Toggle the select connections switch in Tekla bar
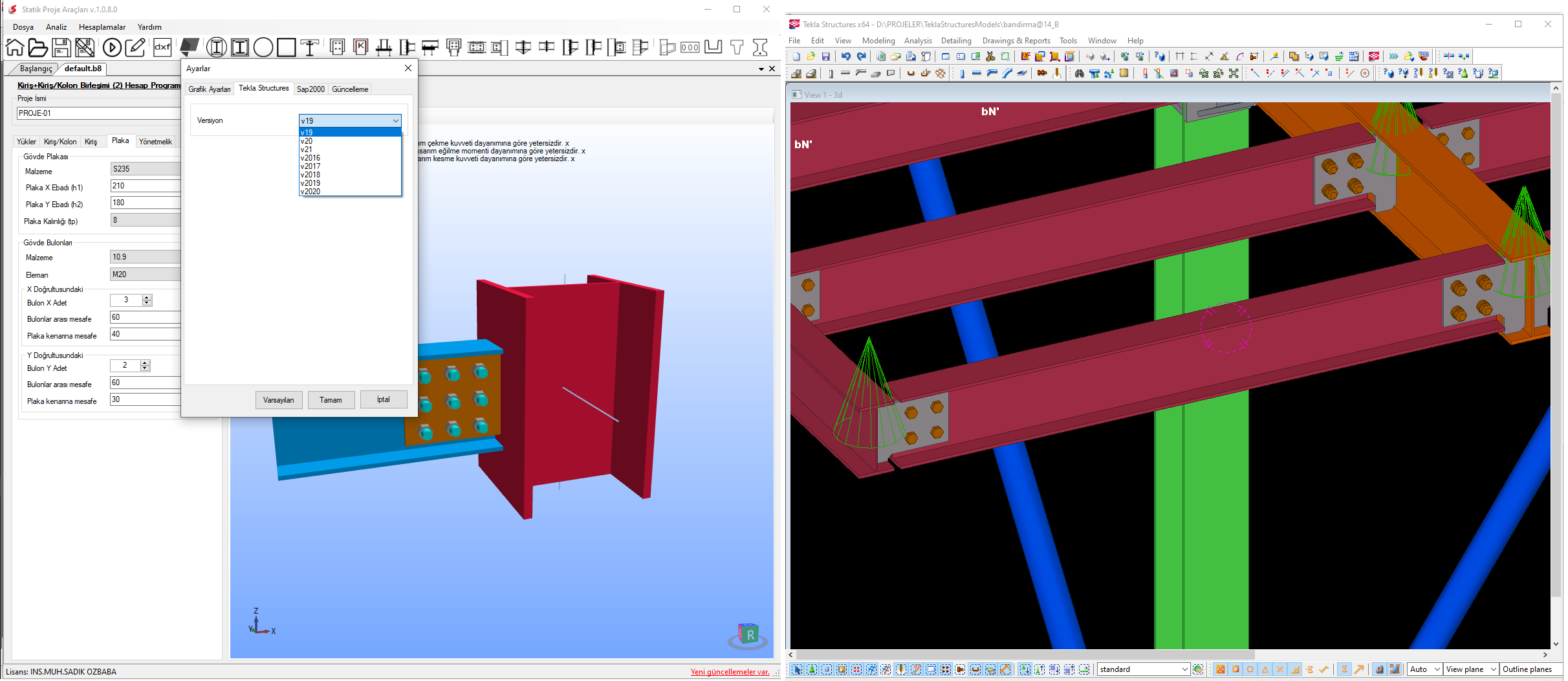The width and height of the screenshot is (1568, 681). [x=812, y=669]
